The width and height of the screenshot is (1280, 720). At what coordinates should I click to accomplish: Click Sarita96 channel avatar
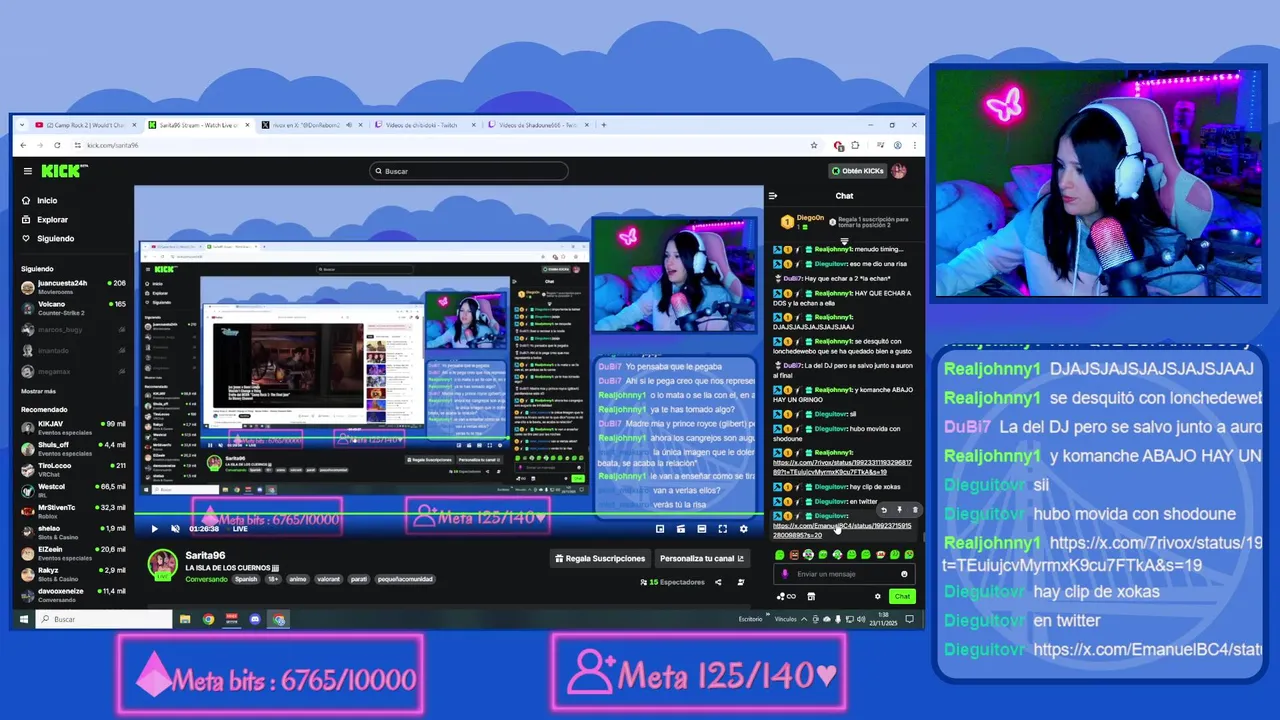[162, 564]
